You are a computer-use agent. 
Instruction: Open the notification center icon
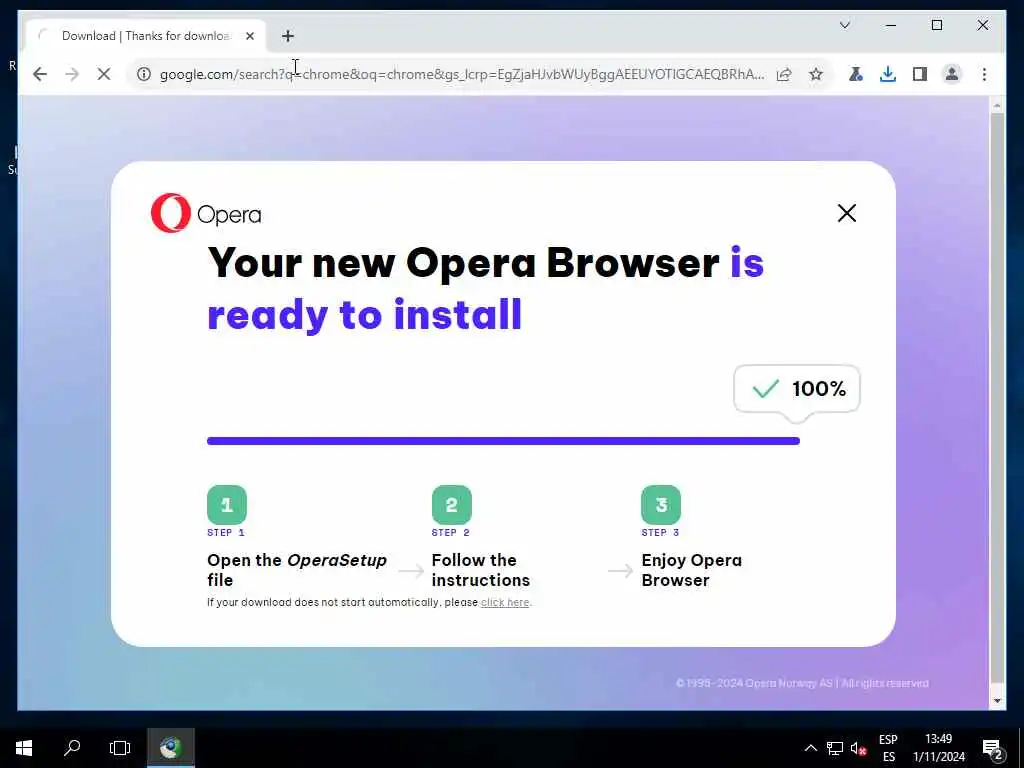pos(993,748)
